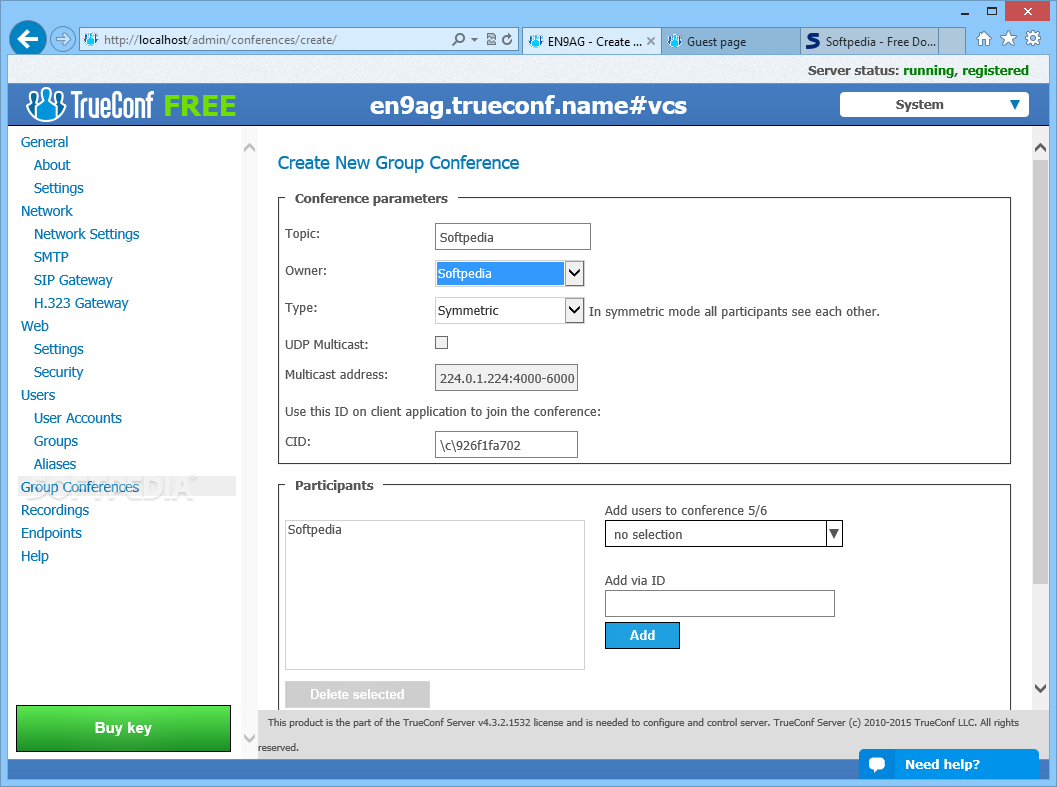Viewport: 1057px width, 787px height.
Task: Click the Add via ID input field
Action: (x=719, y=603)
